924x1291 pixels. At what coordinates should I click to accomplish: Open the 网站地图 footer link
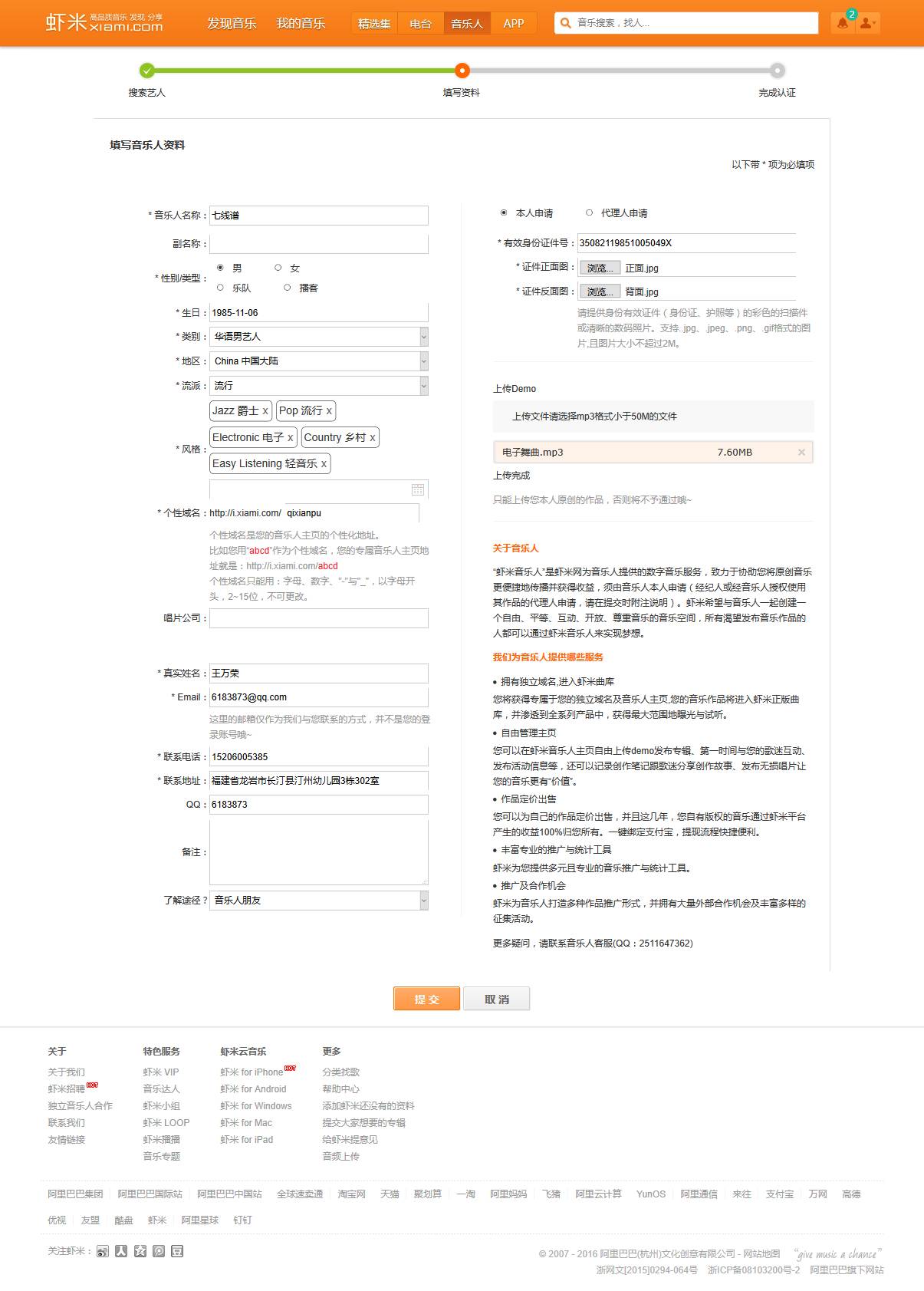(761, 1254)
